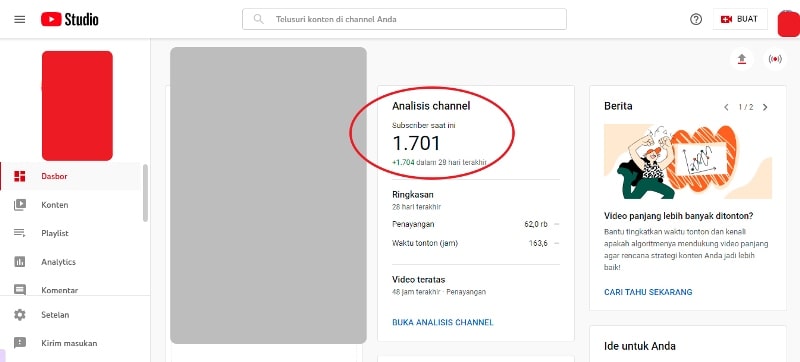The height and width of the screenshot is (362, 800).
Task: Click the sidebar vertical scrollbar
Action: (145, 193)
